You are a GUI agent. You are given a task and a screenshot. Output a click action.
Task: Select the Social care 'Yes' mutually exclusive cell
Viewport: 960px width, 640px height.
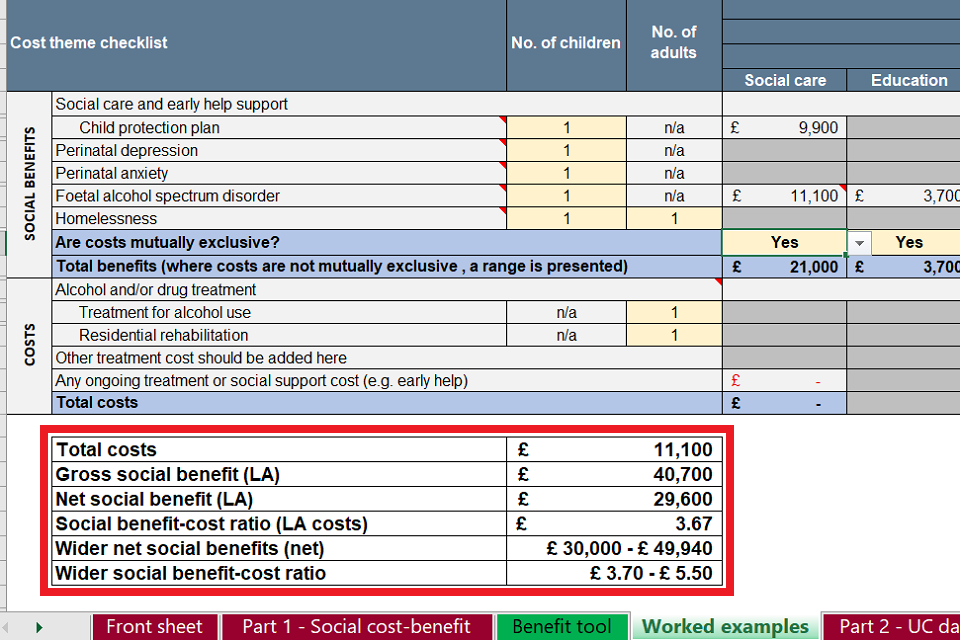(x=784, y=242)
